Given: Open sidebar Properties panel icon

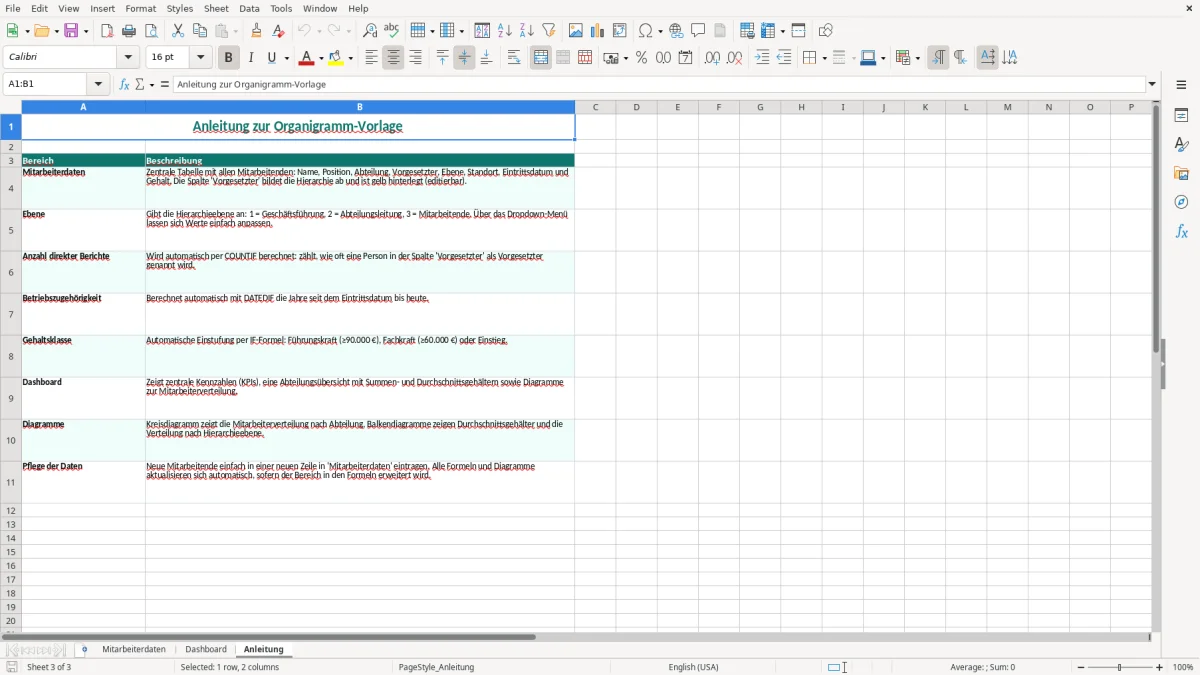Looking at the screenshot, I should [1181, 116].
